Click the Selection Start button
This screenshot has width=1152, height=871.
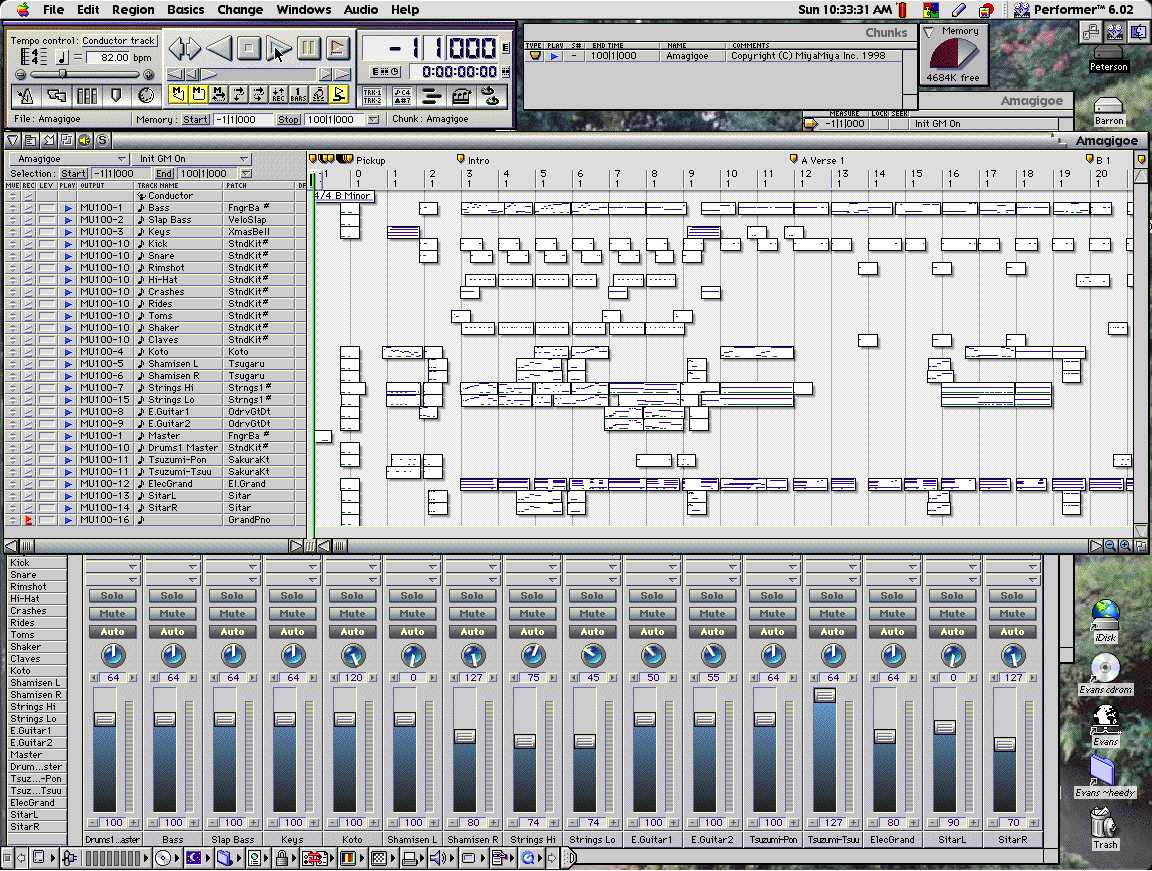point(73,174)
